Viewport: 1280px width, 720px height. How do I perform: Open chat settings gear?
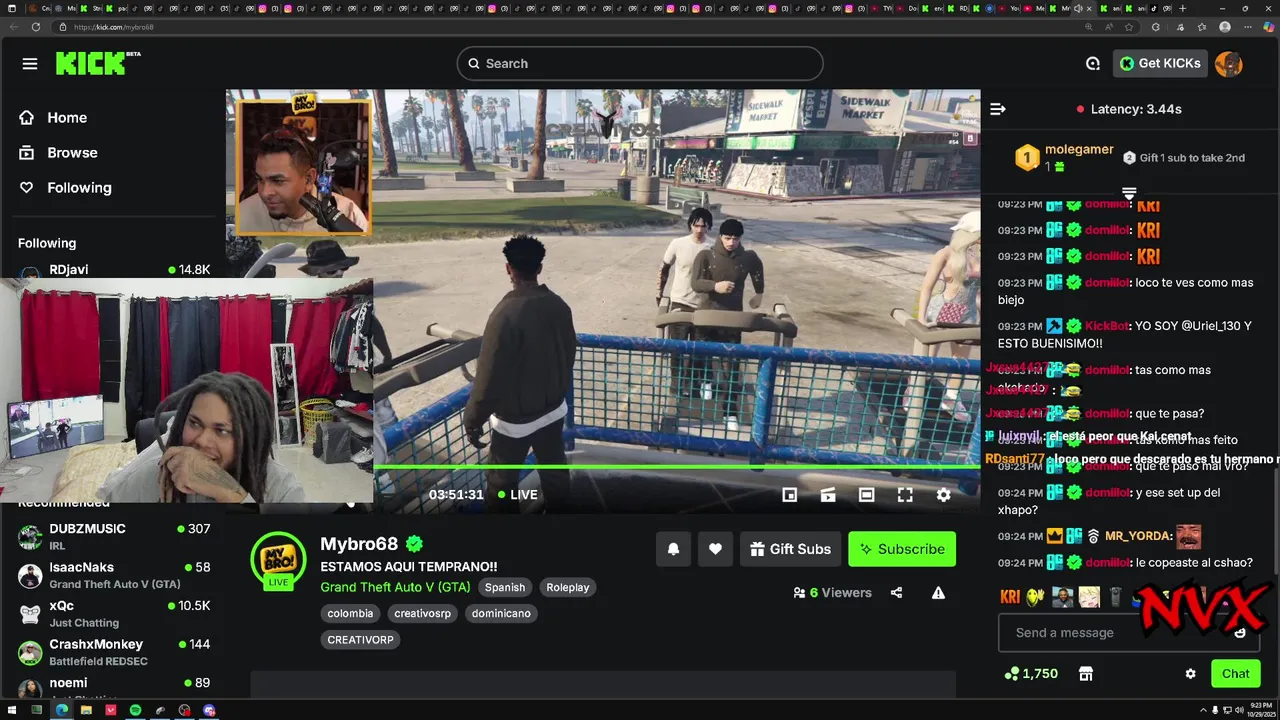pyautogui.click(x=1190, y=674)
